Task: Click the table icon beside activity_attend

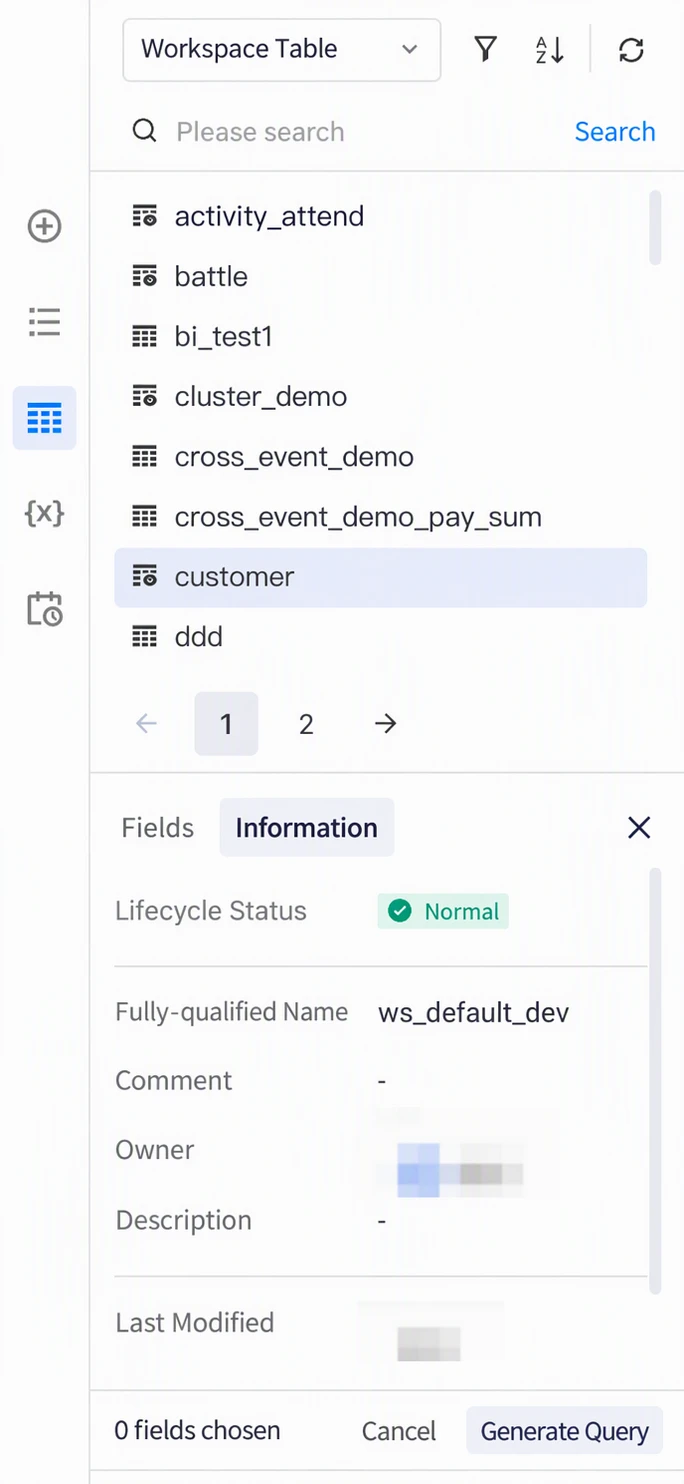Action: coord(145,216)
